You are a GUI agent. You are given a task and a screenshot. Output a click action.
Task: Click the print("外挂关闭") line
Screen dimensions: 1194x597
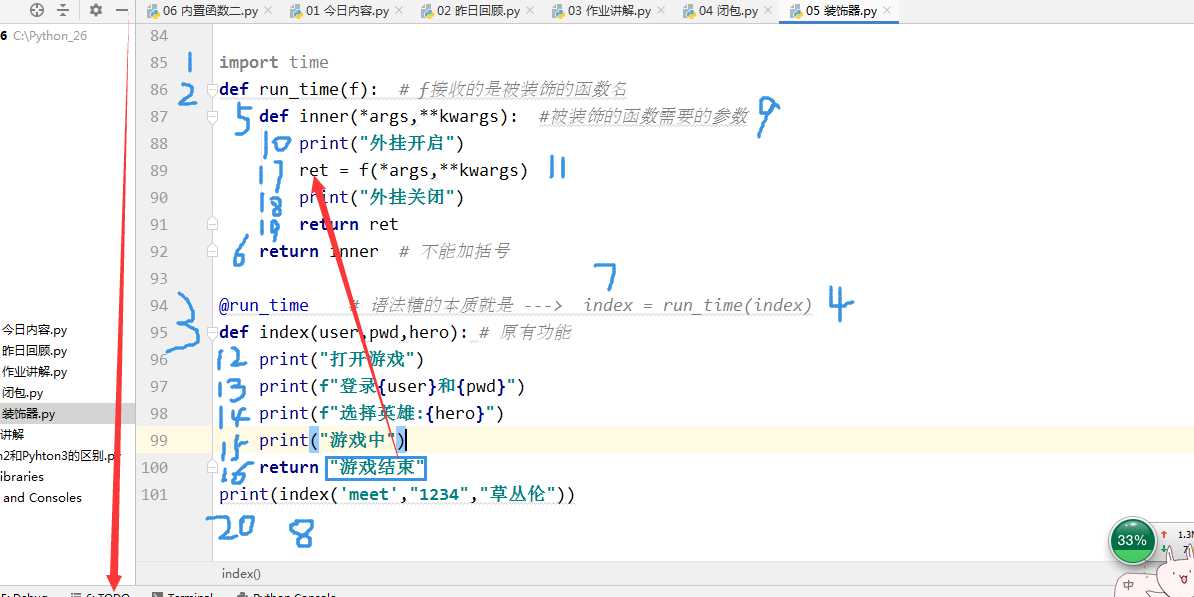pos(381,197)
